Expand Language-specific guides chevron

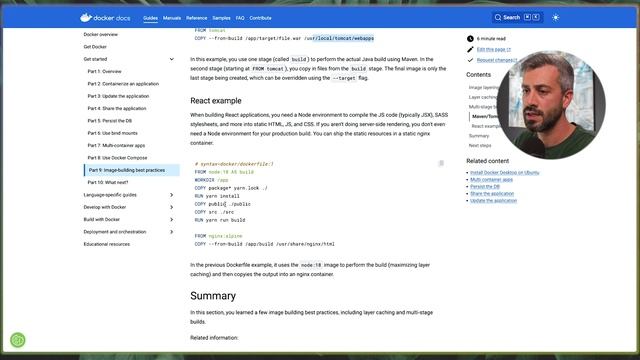(171, 195)
